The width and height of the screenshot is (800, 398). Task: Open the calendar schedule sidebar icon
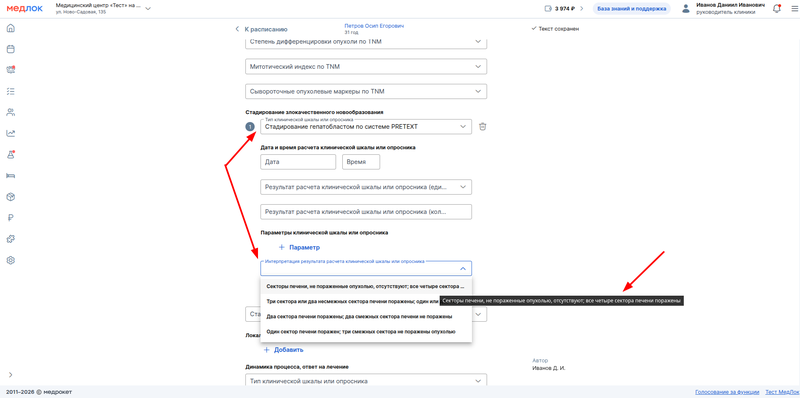(x=10, y=49)
